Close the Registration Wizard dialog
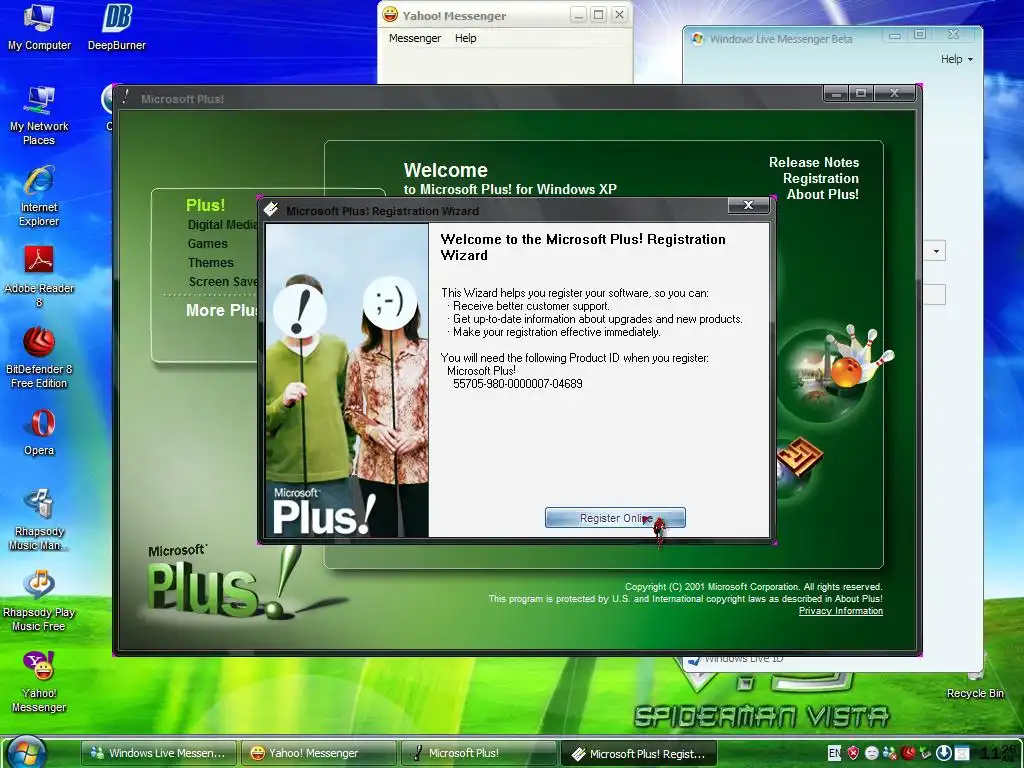1024x768 pixels. click(748, 205)
